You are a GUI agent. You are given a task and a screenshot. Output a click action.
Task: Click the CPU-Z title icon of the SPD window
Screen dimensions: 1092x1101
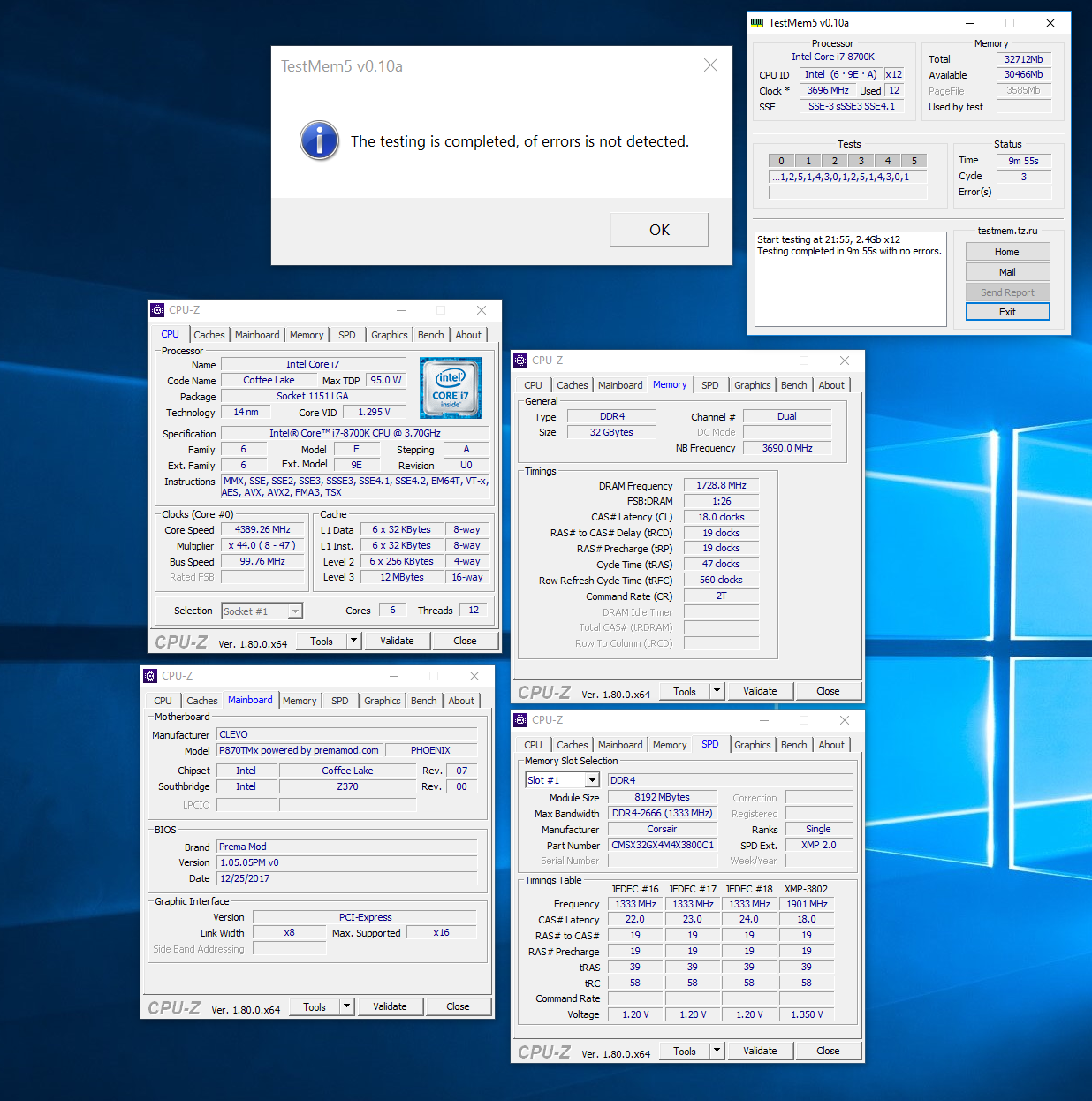(x=520, y=720)
